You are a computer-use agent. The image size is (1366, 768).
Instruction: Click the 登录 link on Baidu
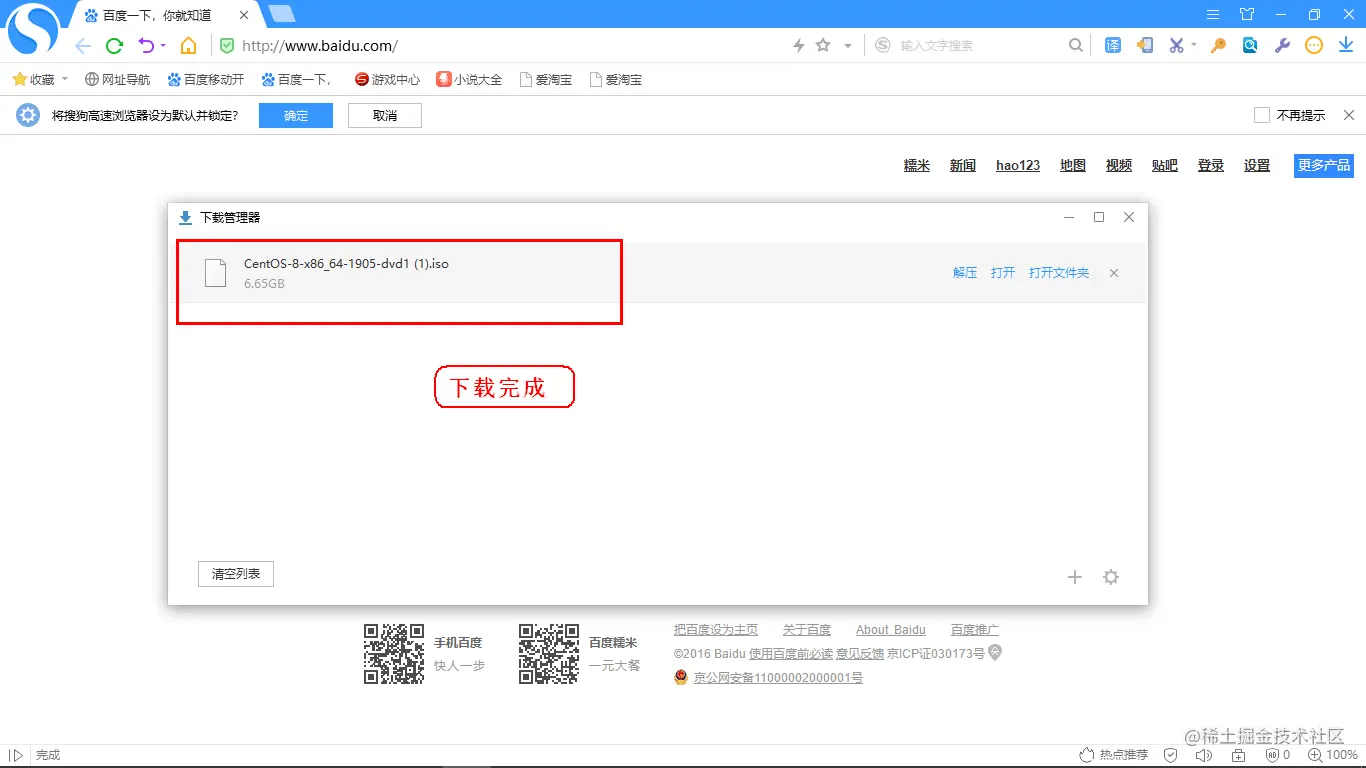[1211, 166]
